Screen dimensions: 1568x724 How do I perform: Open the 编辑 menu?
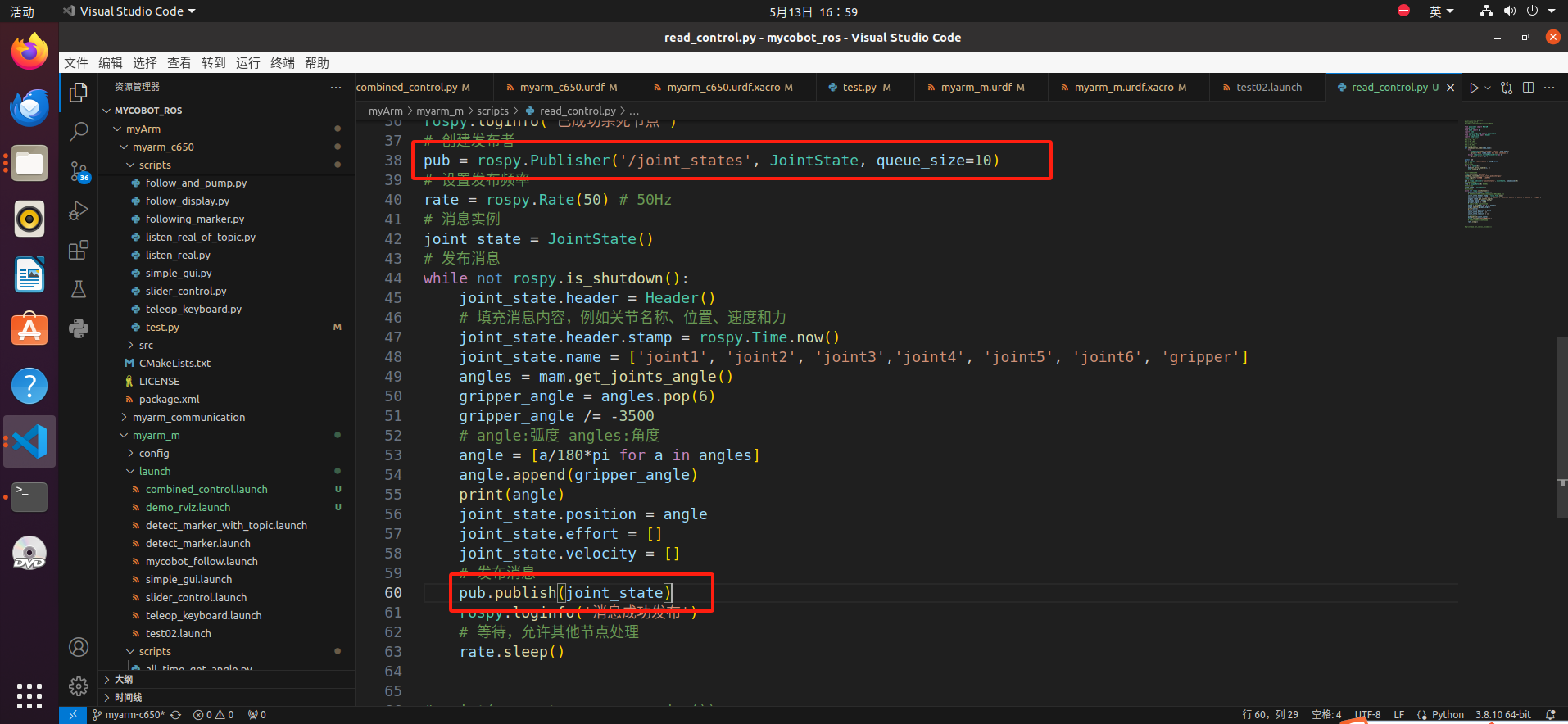[111, 63]
